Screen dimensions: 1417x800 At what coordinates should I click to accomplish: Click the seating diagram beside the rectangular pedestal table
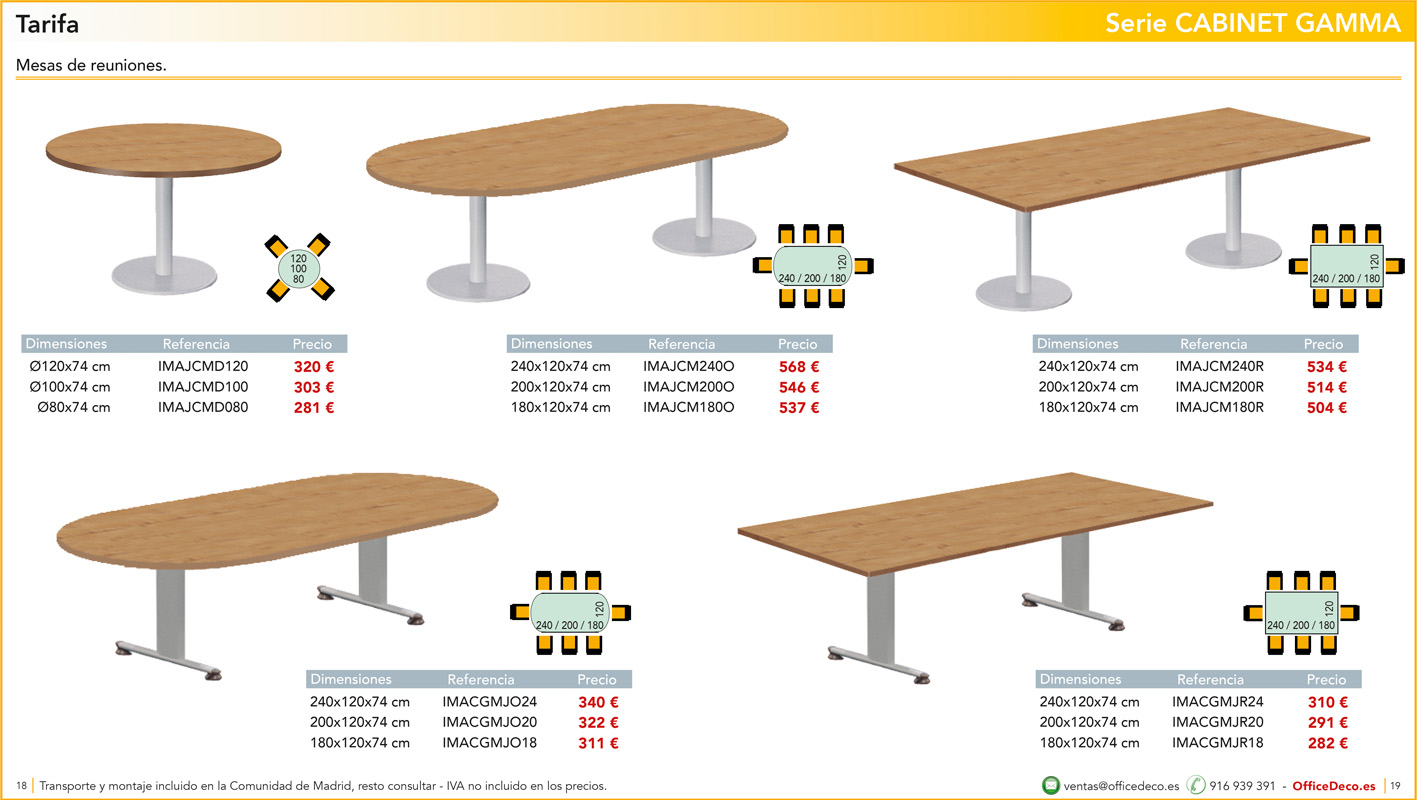click(x=1346, y=265)
